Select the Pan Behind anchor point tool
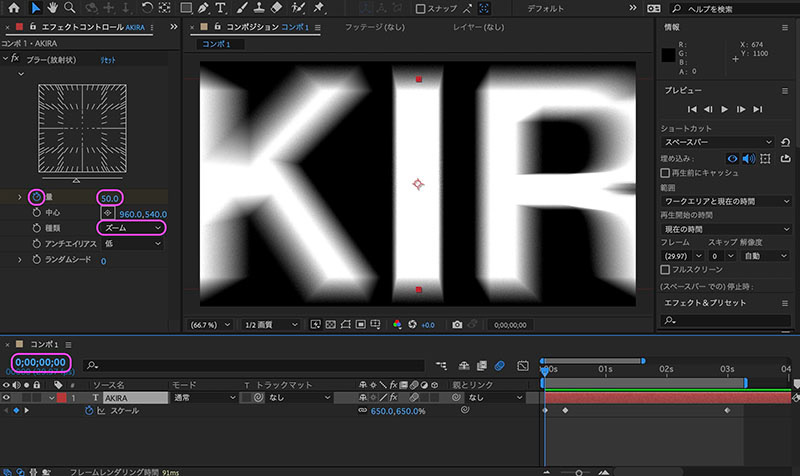 tap(164, 8)
